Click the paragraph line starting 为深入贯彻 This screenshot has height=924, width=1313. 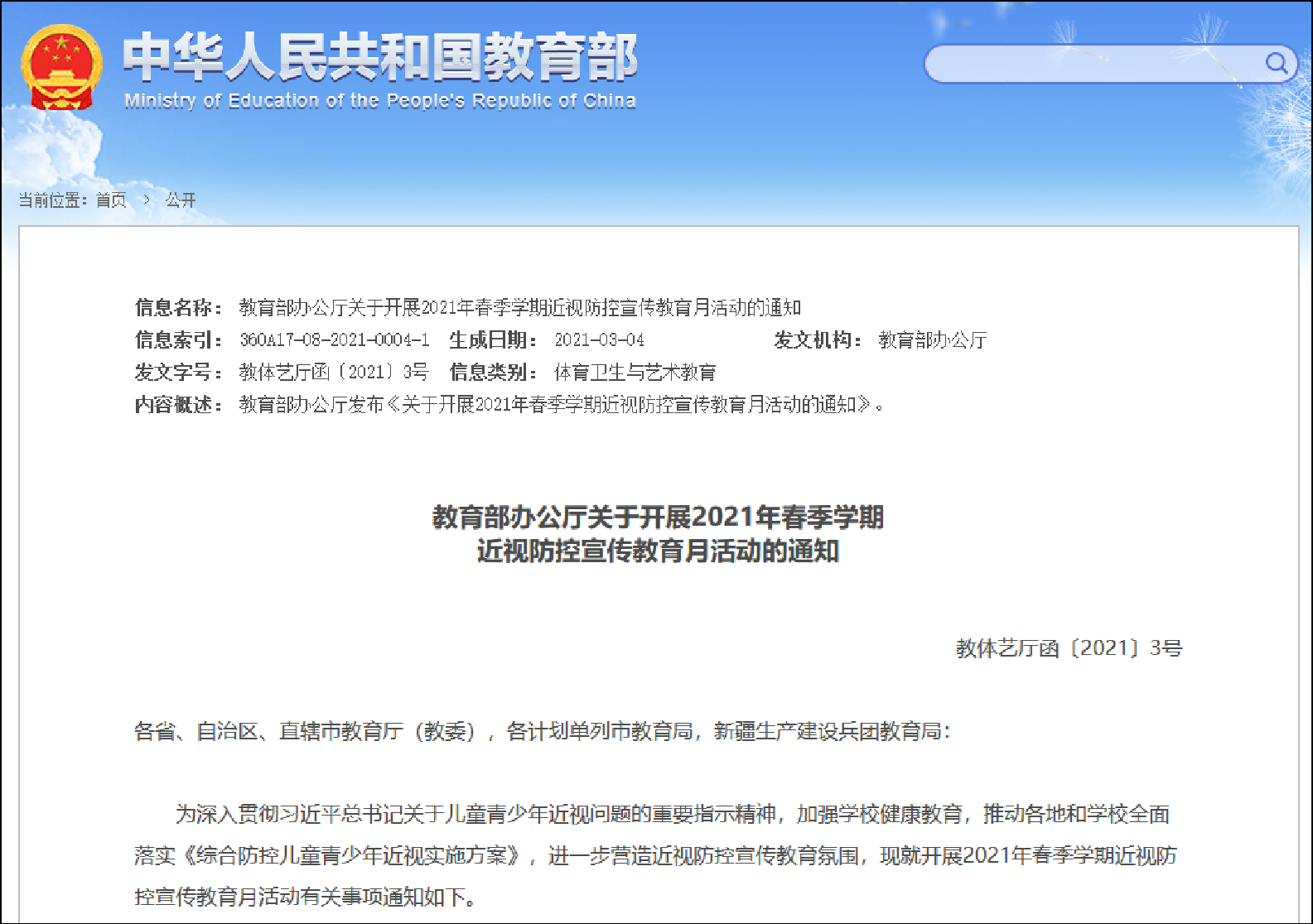coord(672,815)
